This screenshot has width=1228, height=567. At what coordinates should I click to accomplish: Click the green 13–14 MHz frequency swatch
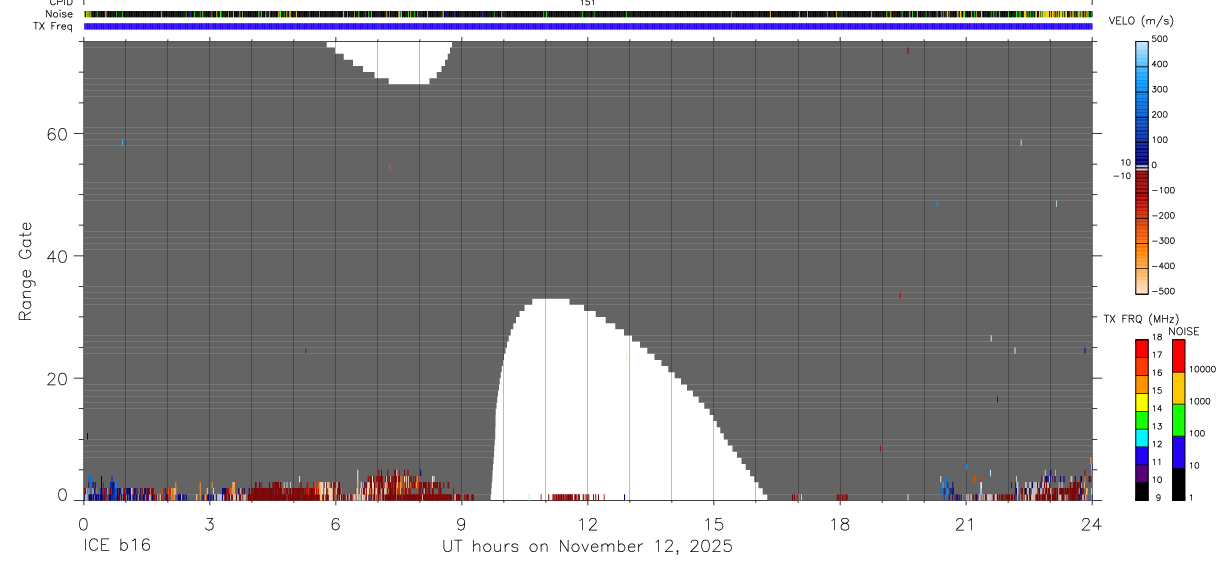[1142, 420]
